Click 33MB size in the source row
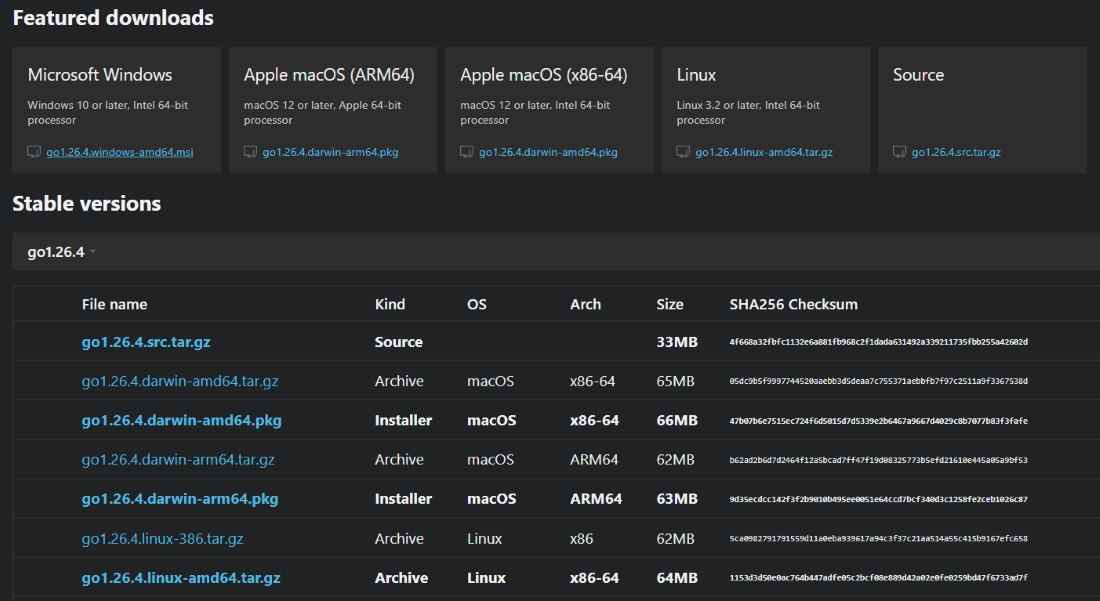The height and width of the screenshot is (601, 1100). tap(677, 342)
